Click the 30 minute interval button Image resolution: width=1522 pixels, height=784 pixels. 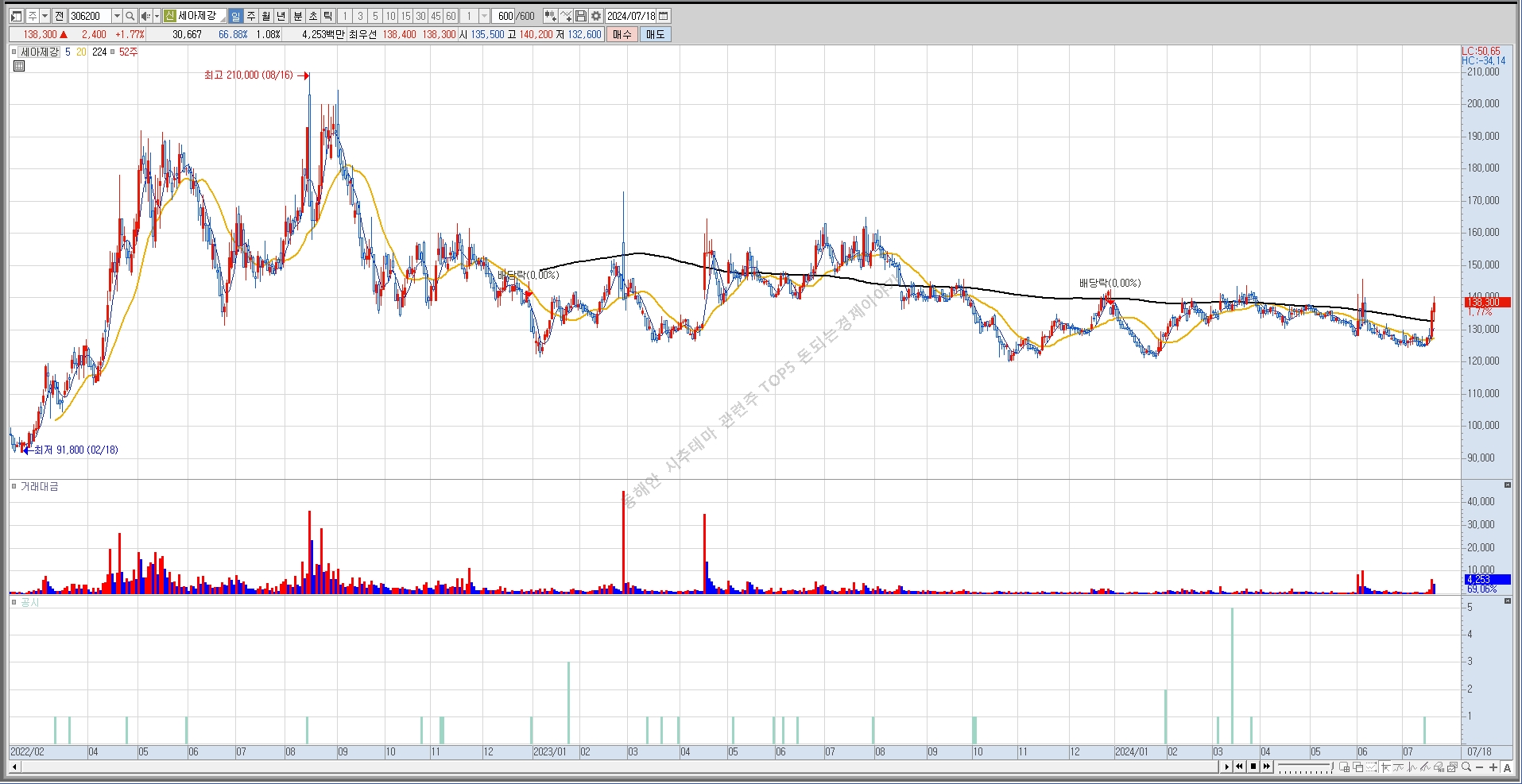pyautogui.click(x=420, y=16)
